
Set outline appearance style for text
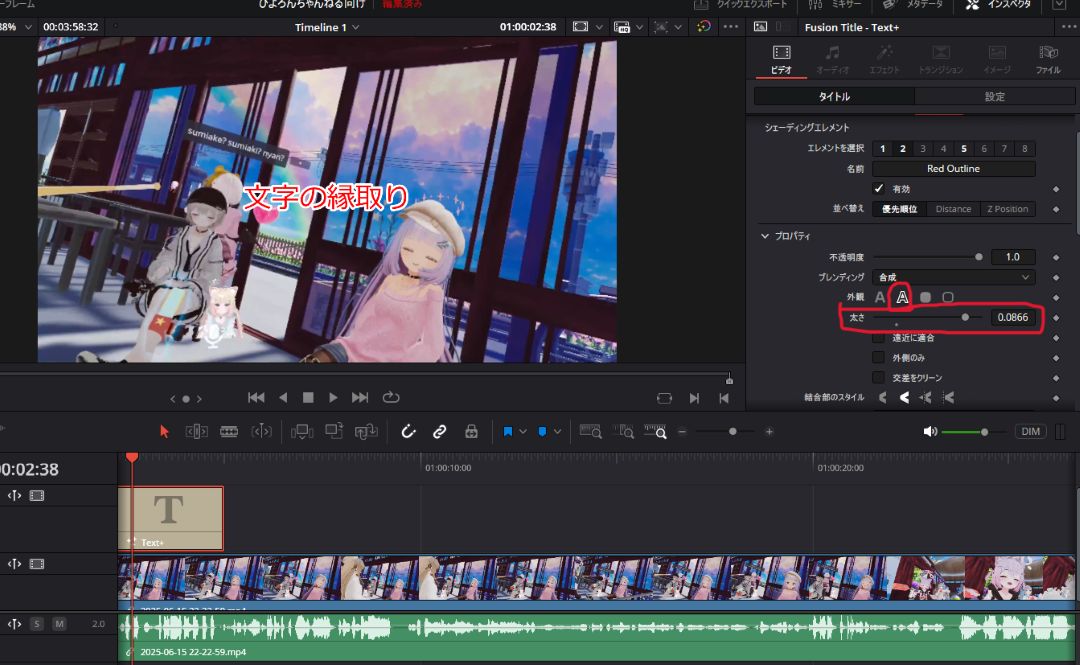point(901,297)
